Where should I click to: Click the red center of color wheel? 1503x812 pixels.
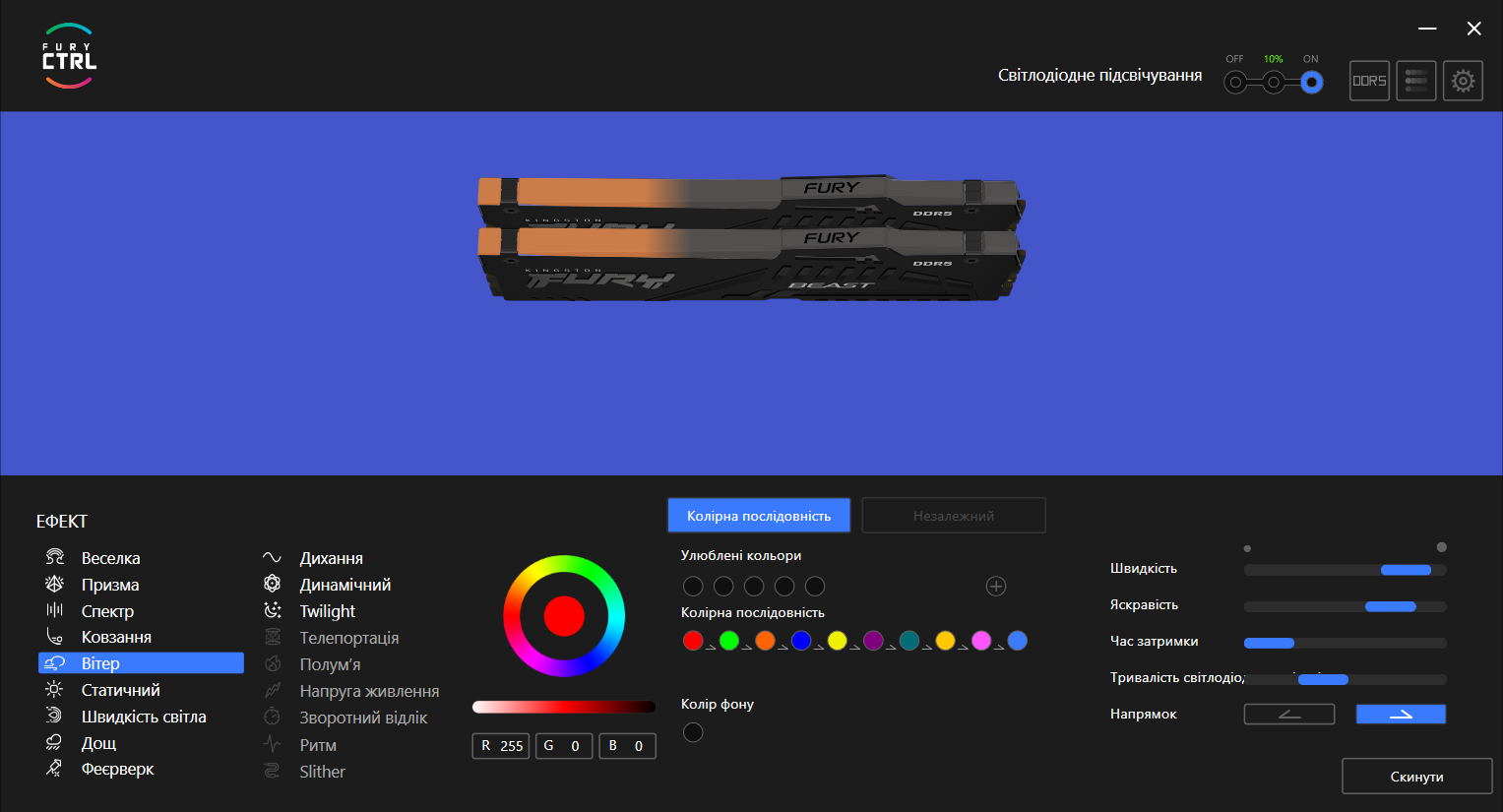564,616
